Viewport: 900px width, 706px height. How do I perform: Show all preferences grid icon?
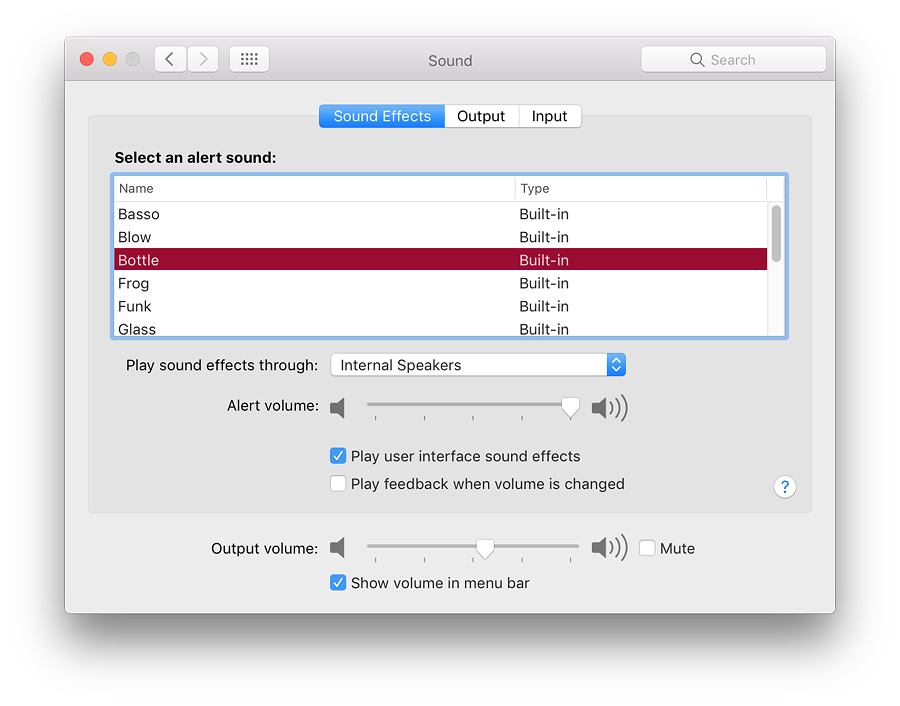coord(249,59)
